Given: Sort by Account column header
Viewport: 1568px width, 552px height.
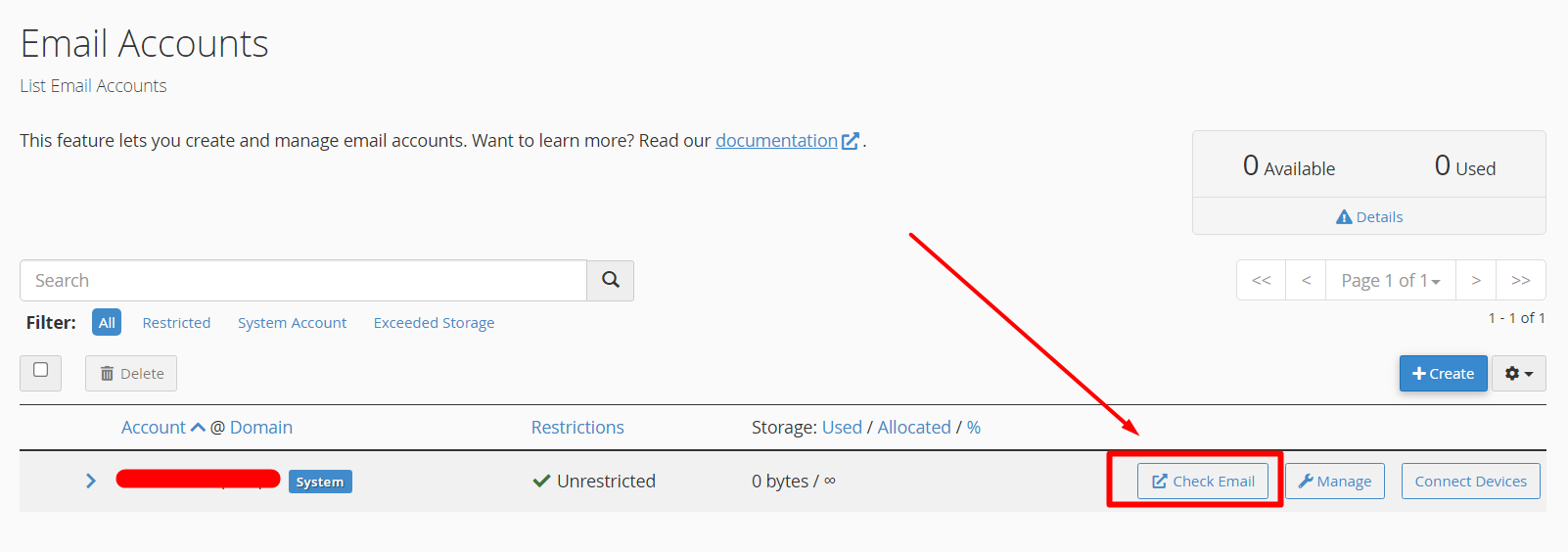Looking at the screenshot, I should click(x=154, y=428).
